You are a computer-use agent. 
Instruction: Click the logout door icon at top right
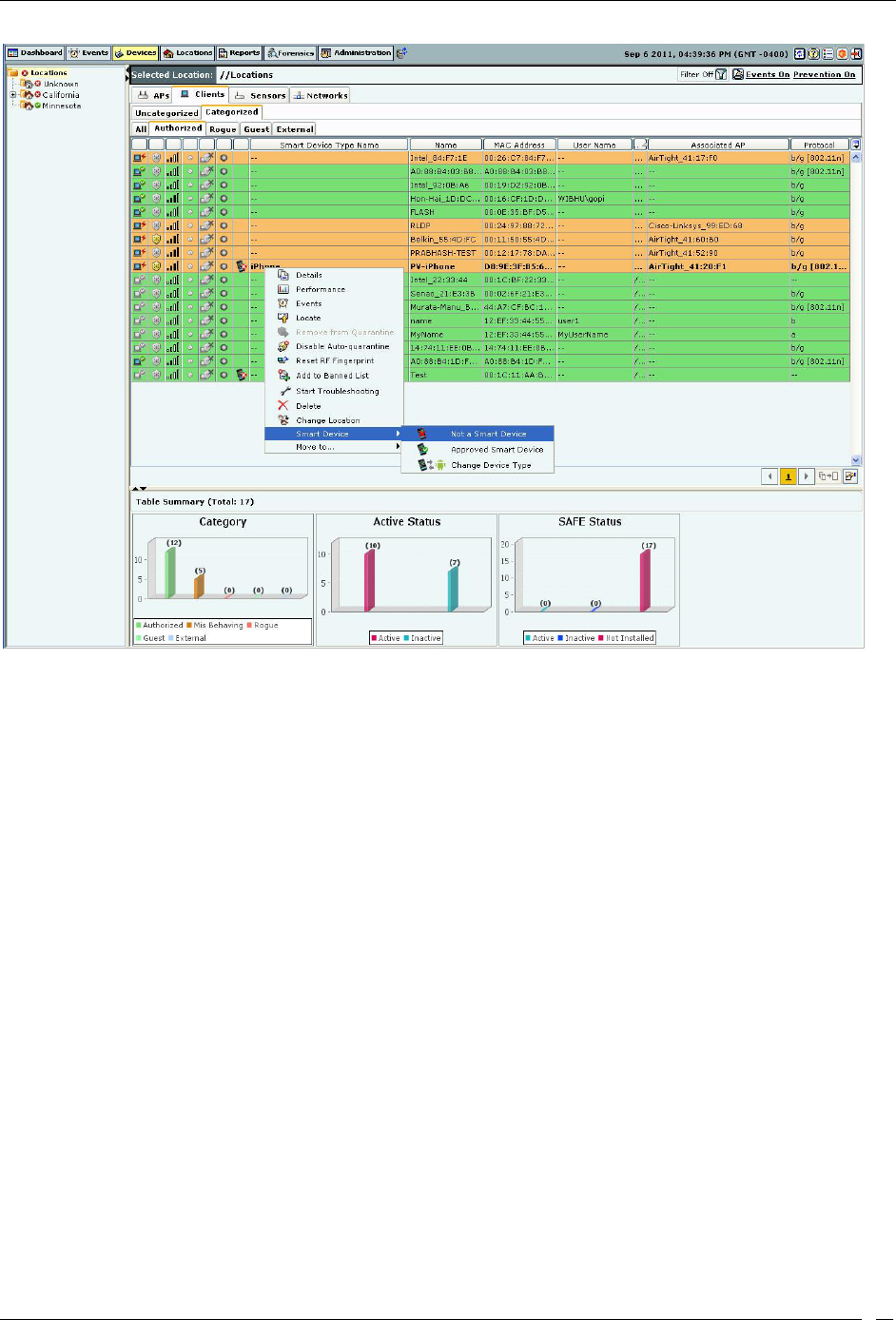[856, 53]
